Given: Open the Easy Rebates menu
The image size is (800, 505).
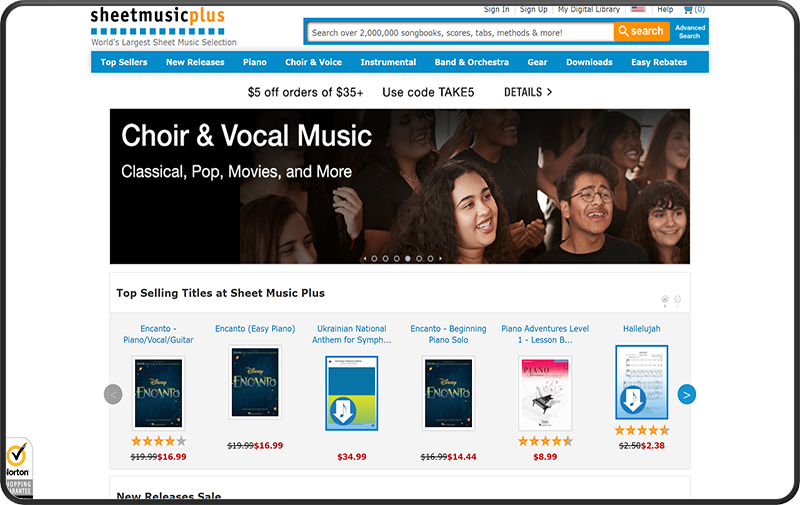Looking at the screenshot, I should point(659,62).
